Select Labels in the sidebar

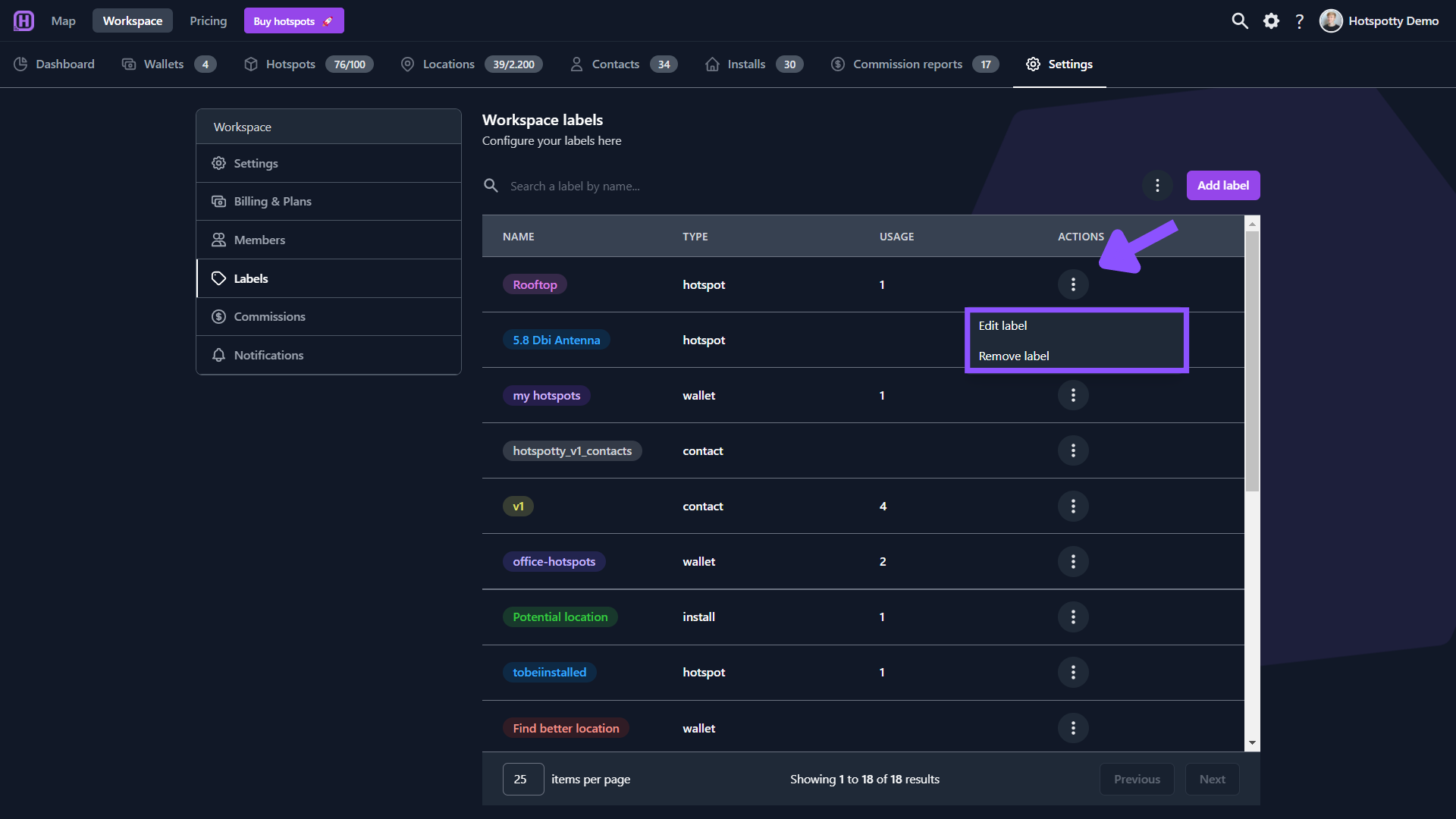click(328, 278)
